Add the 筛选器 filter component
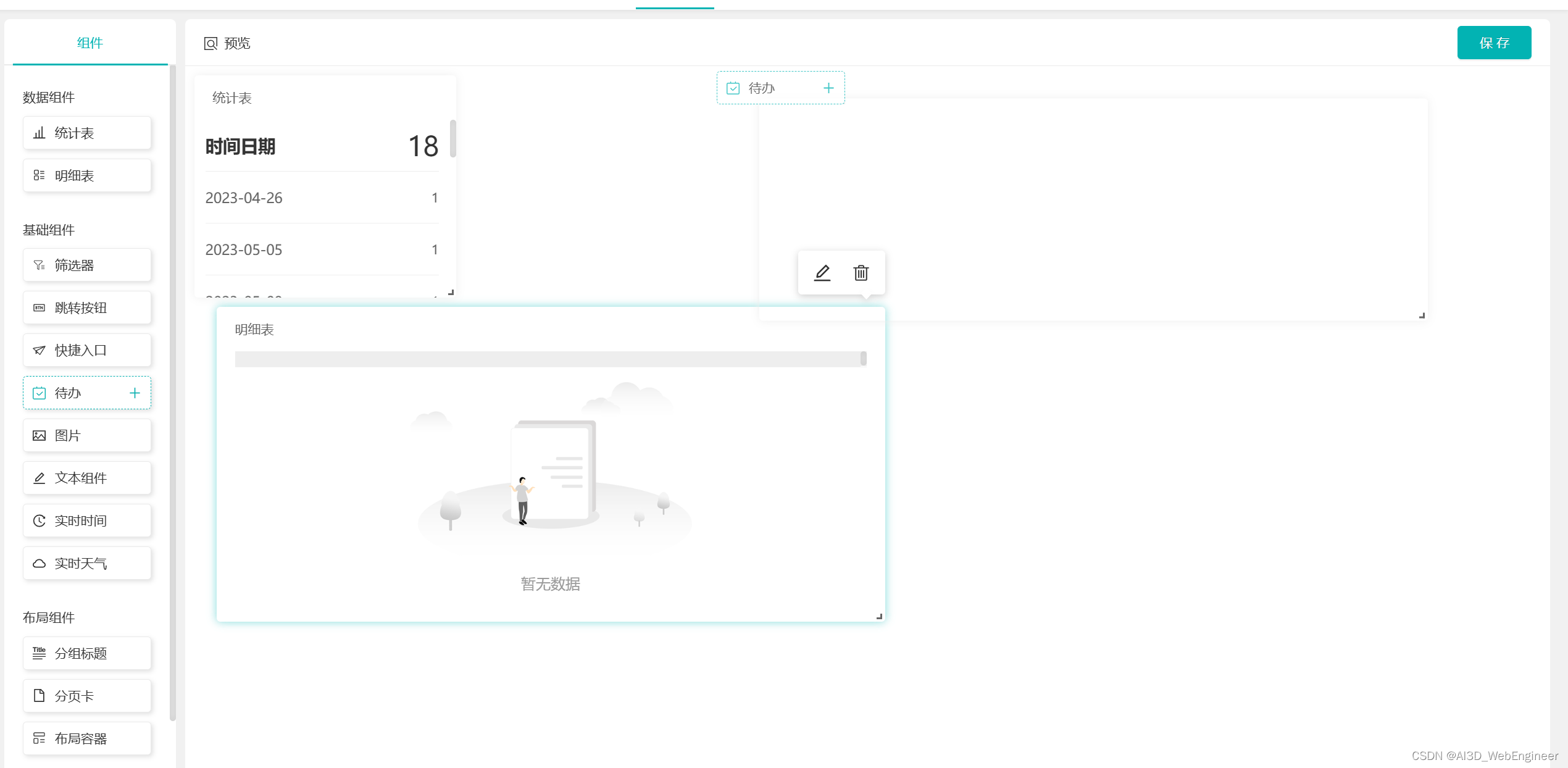This screenshot has height=768, width=1568. [87, 265]
